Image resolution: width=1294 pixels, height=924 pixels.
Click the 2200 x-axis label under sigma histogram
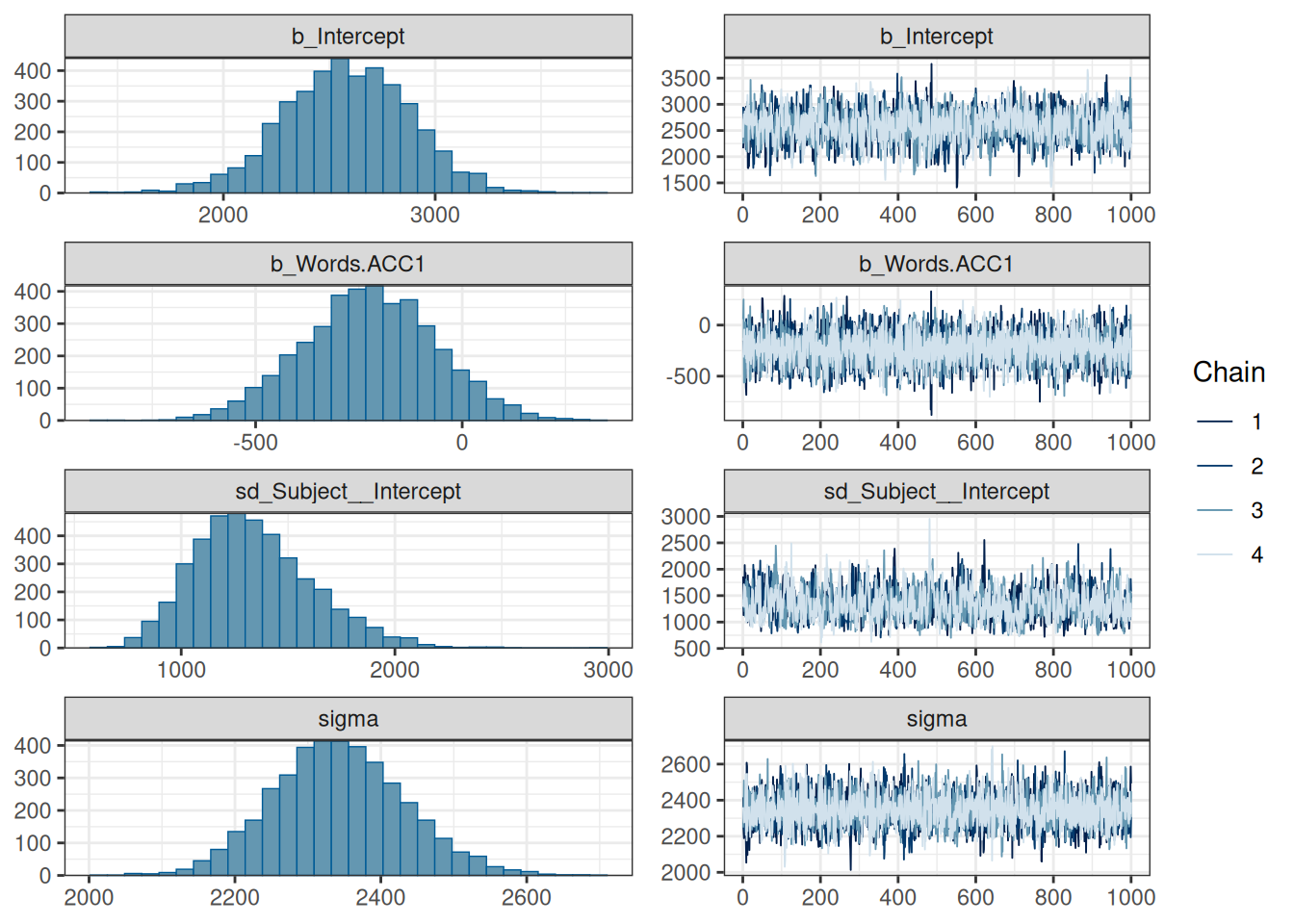click(x=234, y=898)
